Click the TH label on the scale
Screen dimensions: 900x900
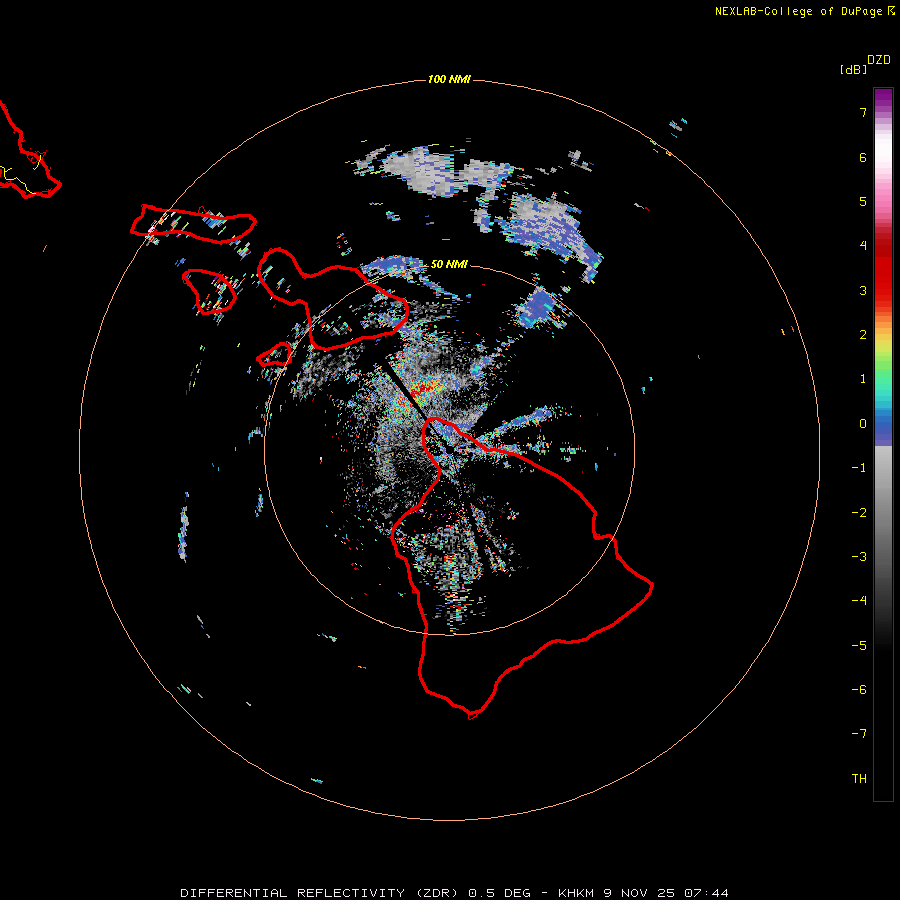click(x=859, y=779)
